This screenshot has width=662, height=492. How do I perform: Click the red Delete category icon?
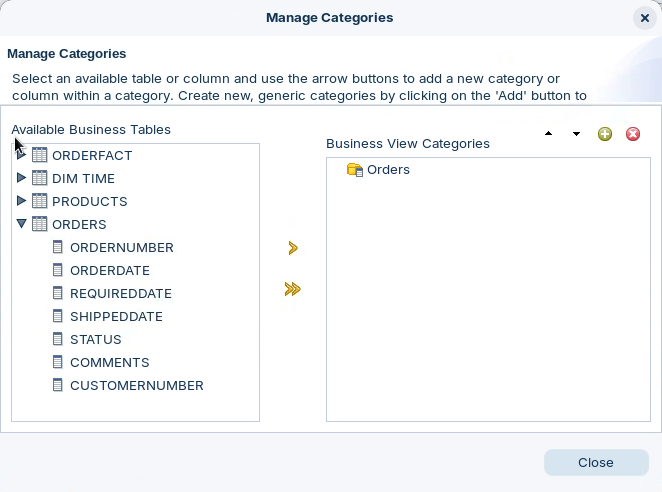click(633, 134)
